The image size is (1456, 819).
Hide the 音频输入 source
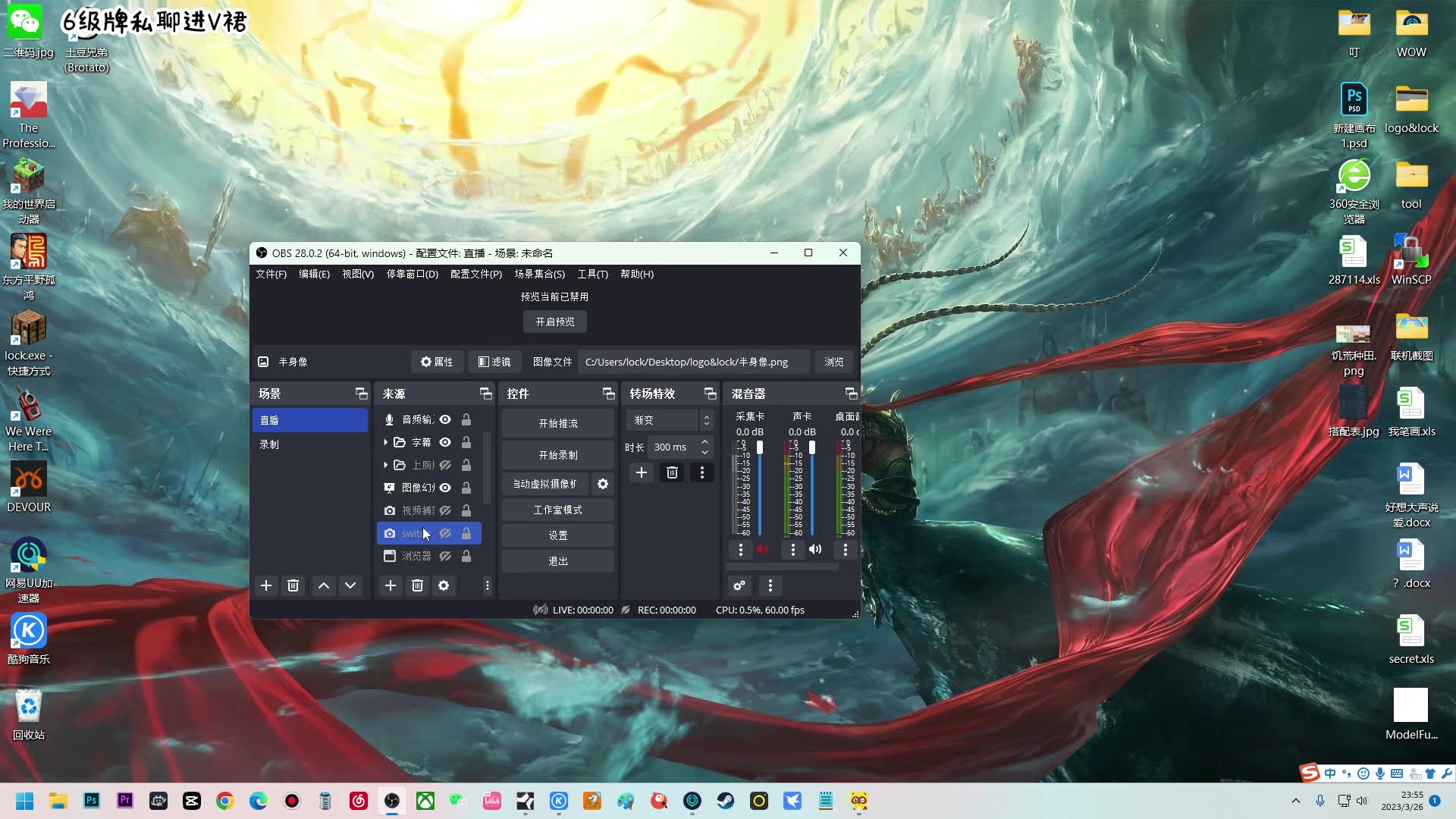pyautogui.click(x=445, y=419)
